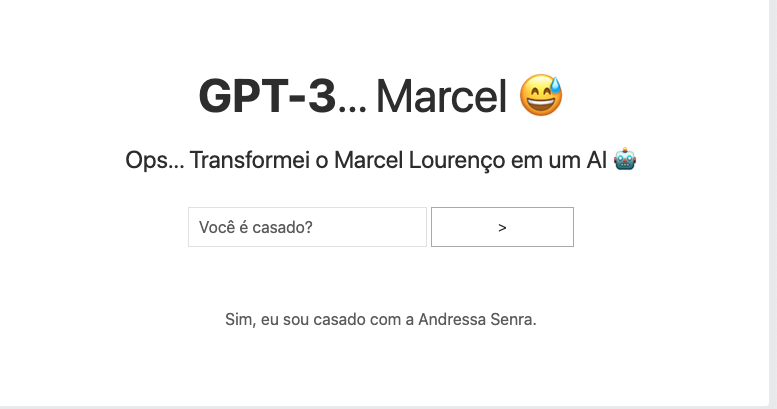Click the word 'Marcel' in the subtitle
Viewport: 777px width, 409px height.
pos(369,160)
